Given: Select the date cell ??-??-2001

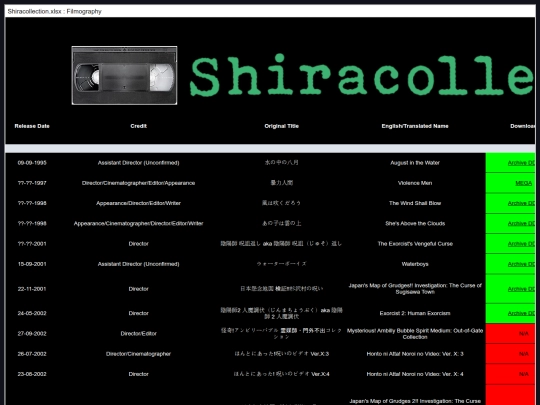Looking at the screenshot, I should 32,244.
